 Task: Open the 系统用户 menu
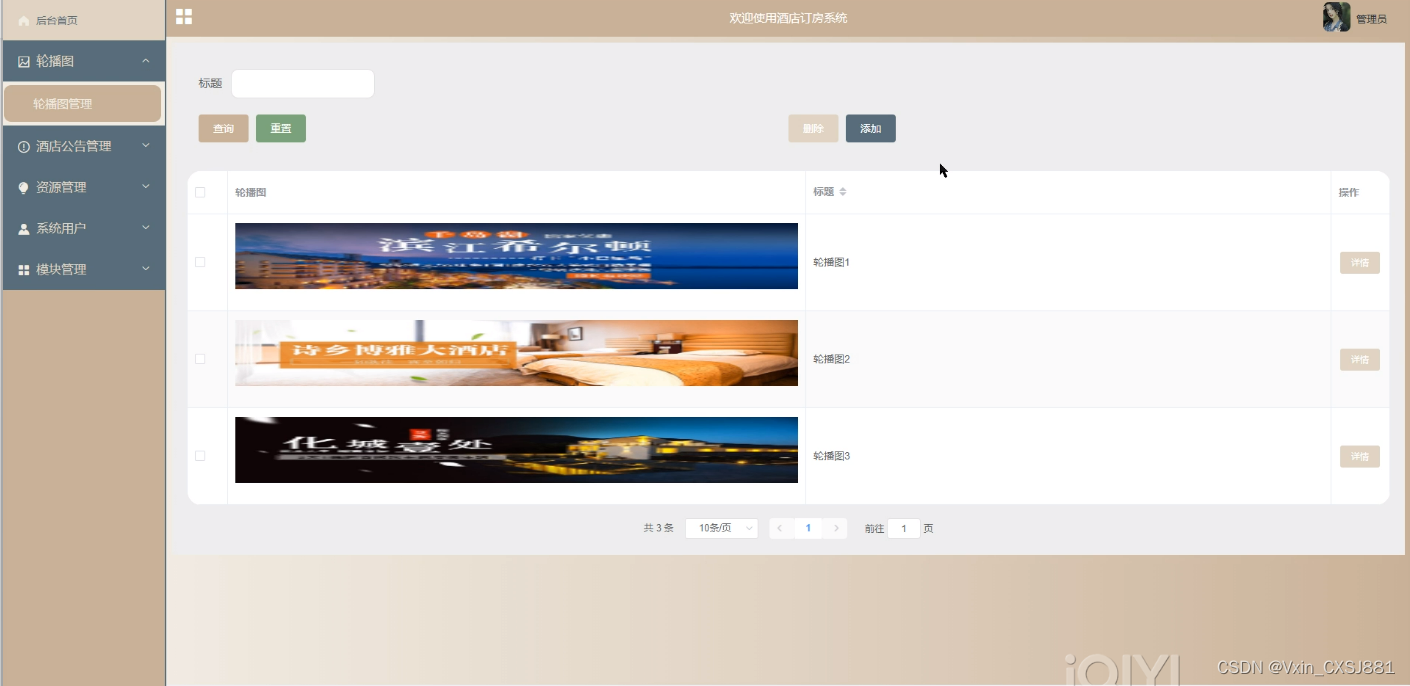click(83, 228)
